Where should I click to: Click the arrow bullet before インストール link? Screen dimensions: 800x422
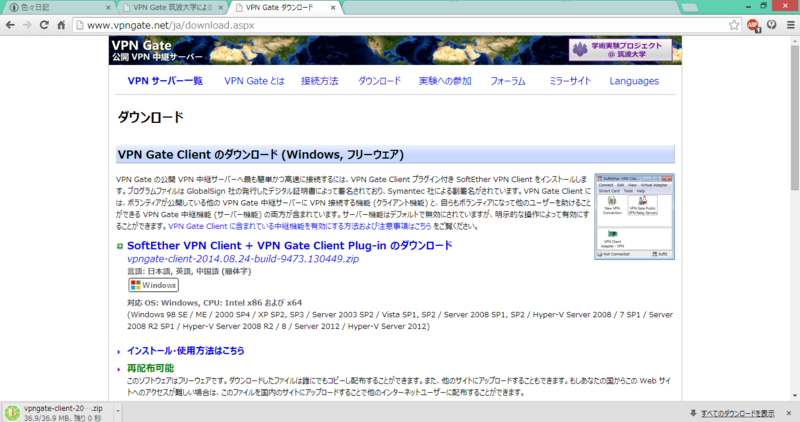pyautogui.click(x=119, y=352)
